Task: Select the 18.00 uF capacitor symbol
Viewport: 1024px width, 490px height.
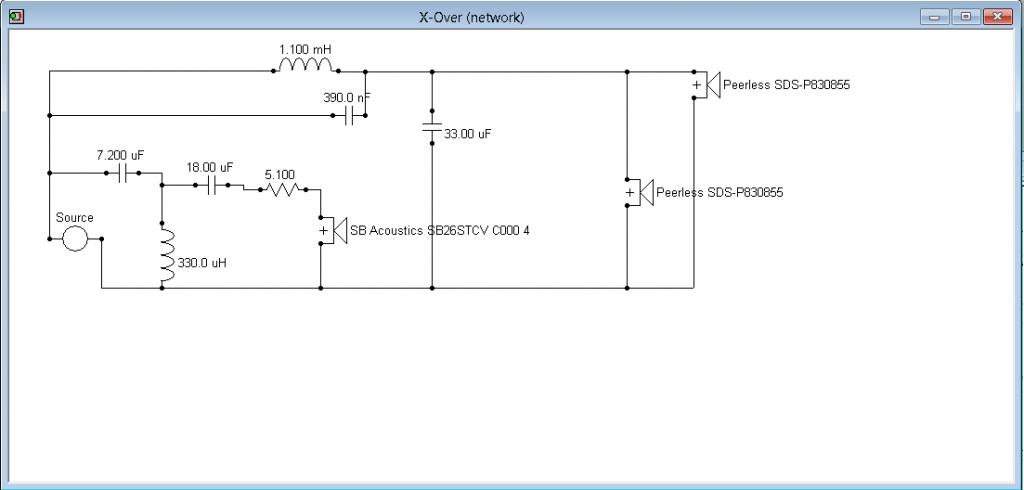Action: tap(211, 186)
